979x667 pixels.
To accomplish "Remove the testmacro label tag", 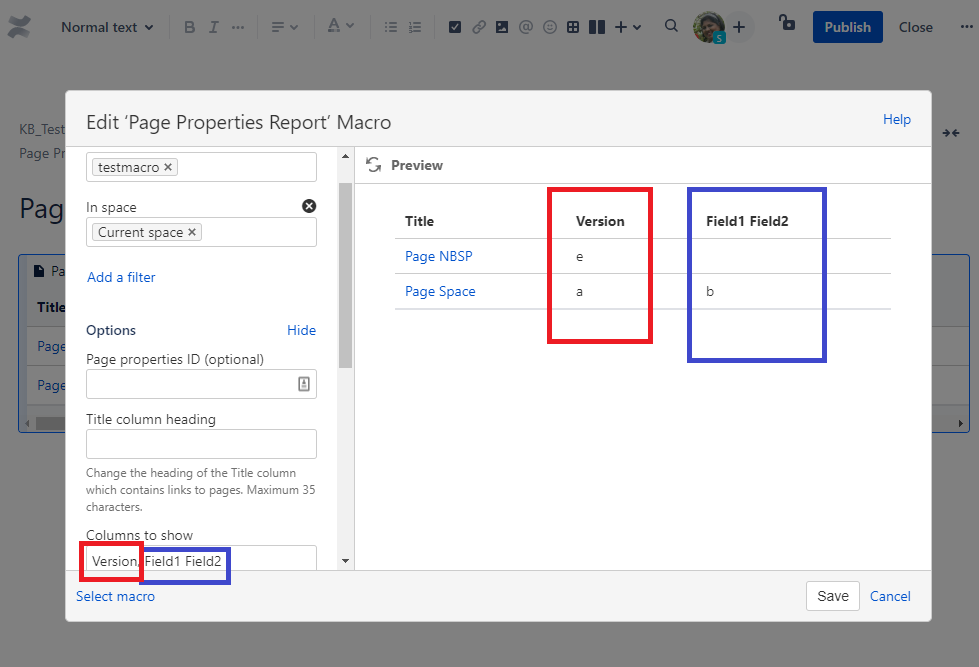I will point(168,167).
